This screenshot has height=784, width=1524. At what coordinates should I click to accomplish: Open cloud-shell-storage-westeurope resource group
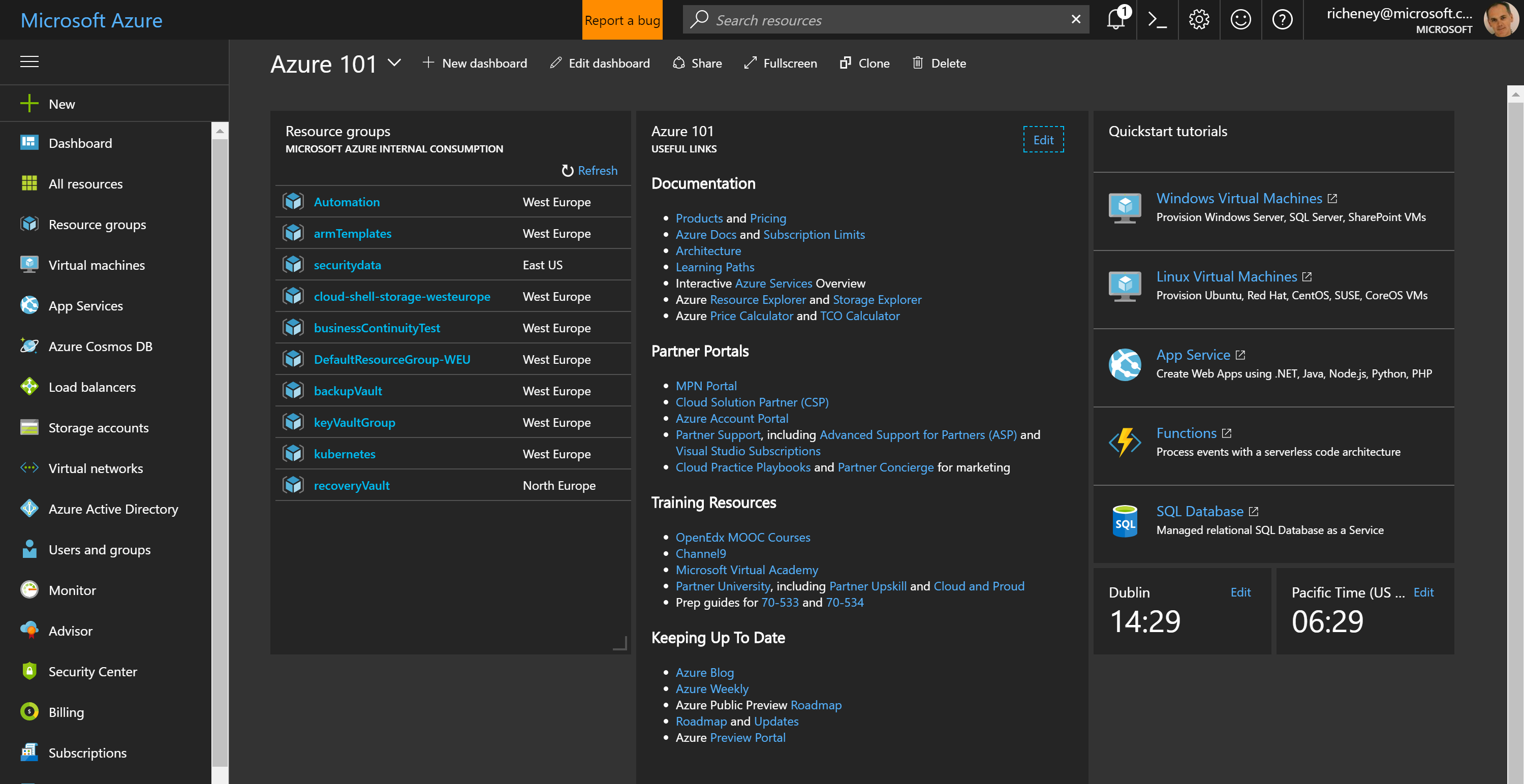coord(401,296)
